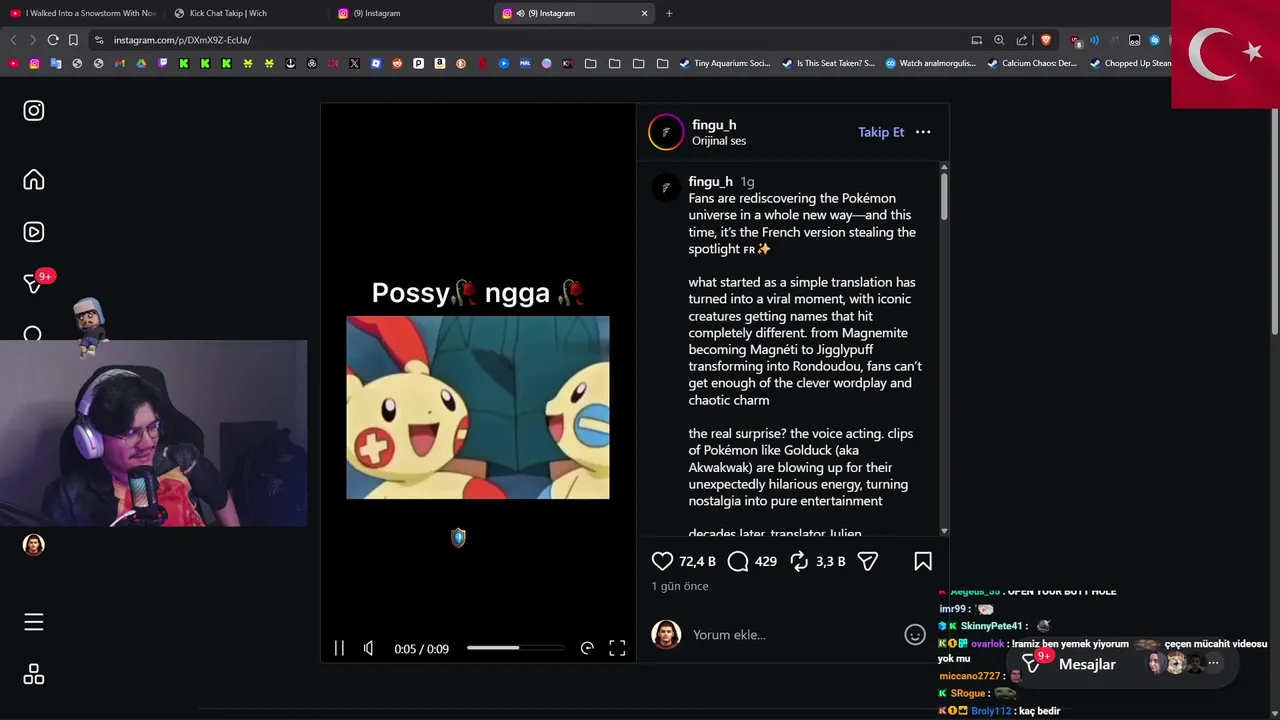
Task: Click the Plusle Minun video frame
Action: (478, 407)
